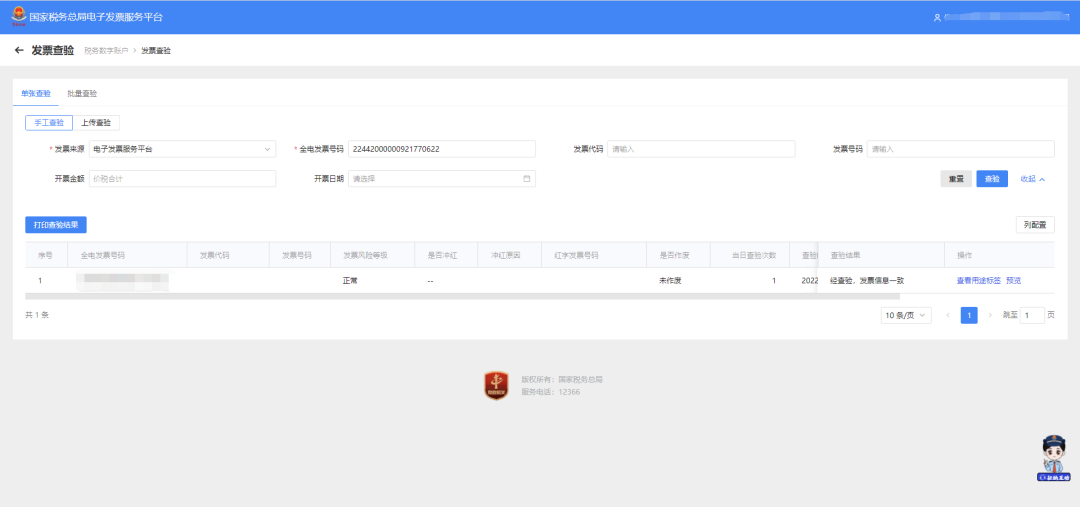Switch to the 上传查验 mode option

[x=96, y=123]
